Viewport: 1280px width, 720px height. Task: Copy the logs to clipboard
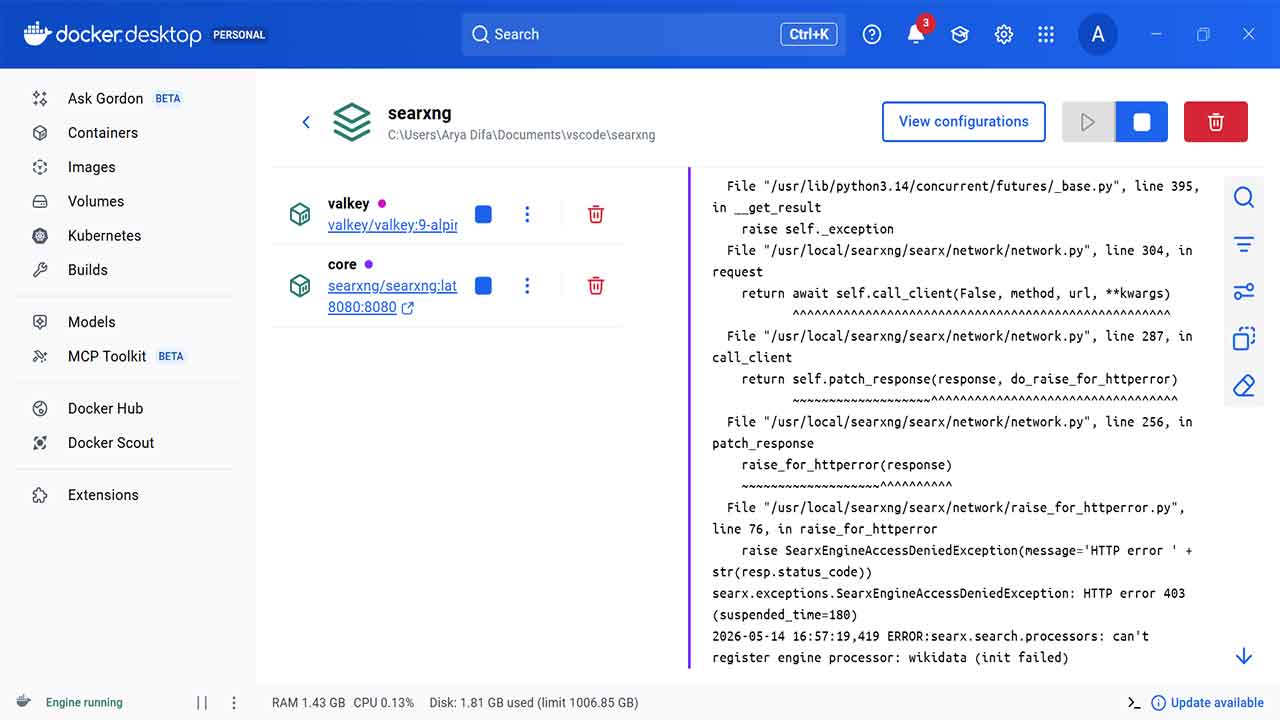pyautogui.click(x=1244, y=339)
